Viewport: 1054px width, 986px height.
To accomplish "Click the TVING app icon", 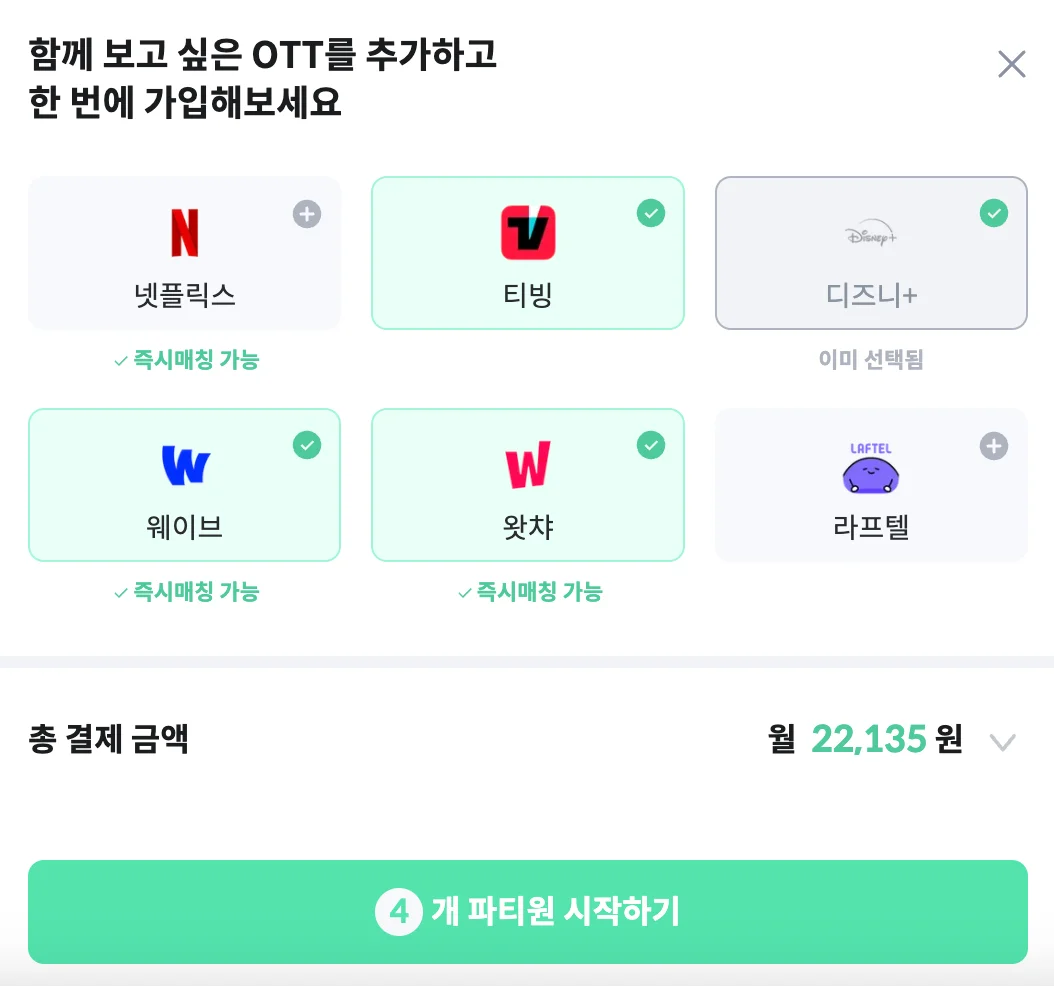I will pyautogui.click(x=528, y=232).
